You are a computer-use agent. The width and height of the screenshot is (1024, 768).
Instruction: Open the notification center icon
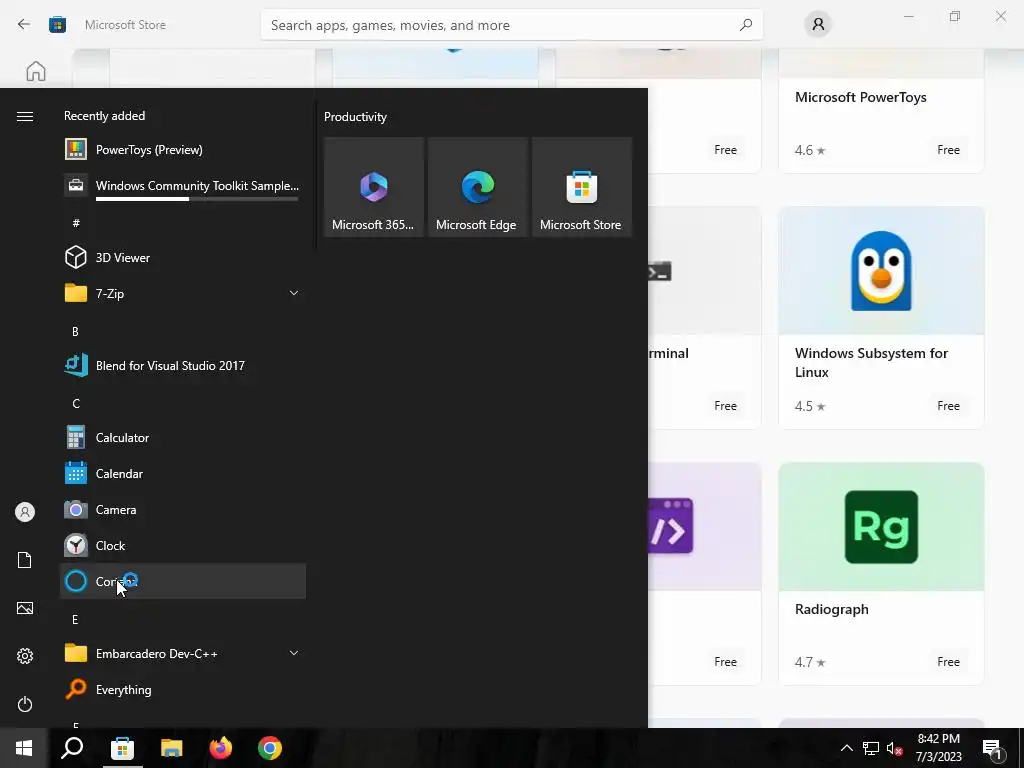tap(992, 749)
